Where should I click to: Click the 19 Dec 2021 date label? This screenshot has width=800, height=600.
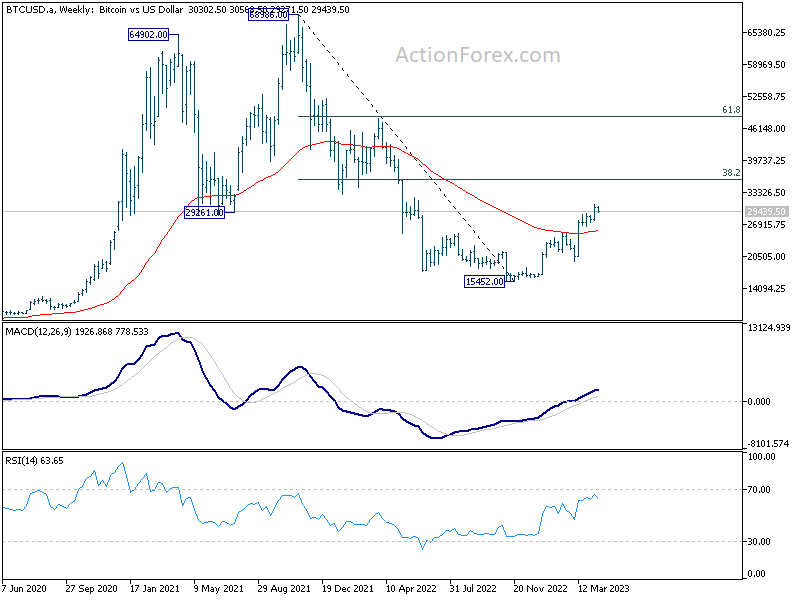tap(347, 589)
